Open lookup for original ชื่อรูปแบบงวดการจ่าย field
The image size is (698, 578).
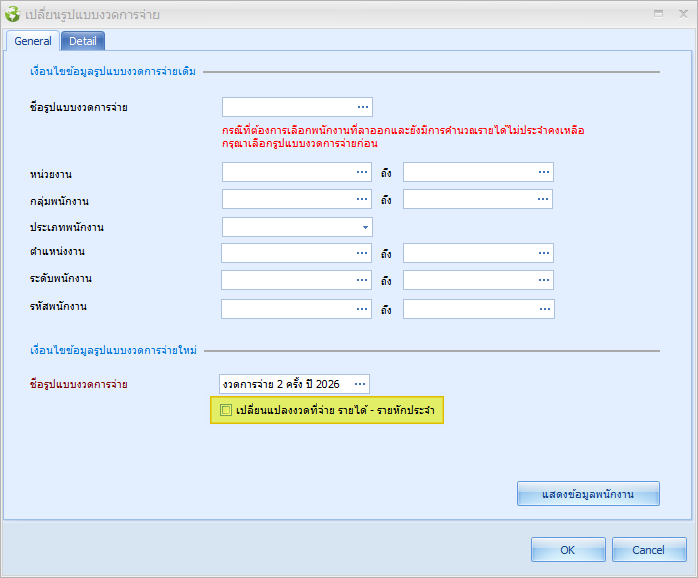[x=362, y=107]
